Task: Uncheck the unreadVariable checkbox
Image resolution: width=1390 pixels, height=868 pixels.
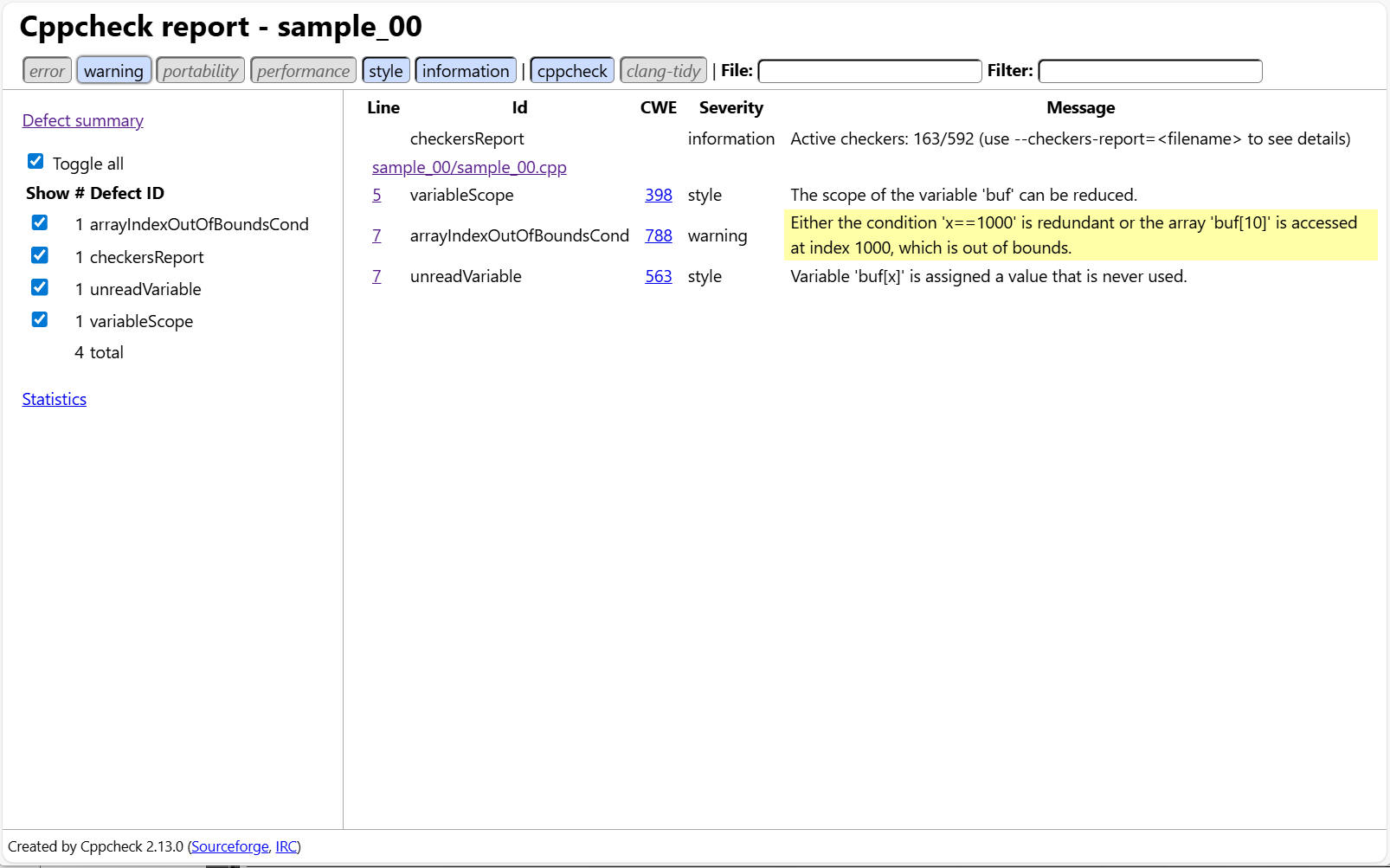Action: point(40,287)
